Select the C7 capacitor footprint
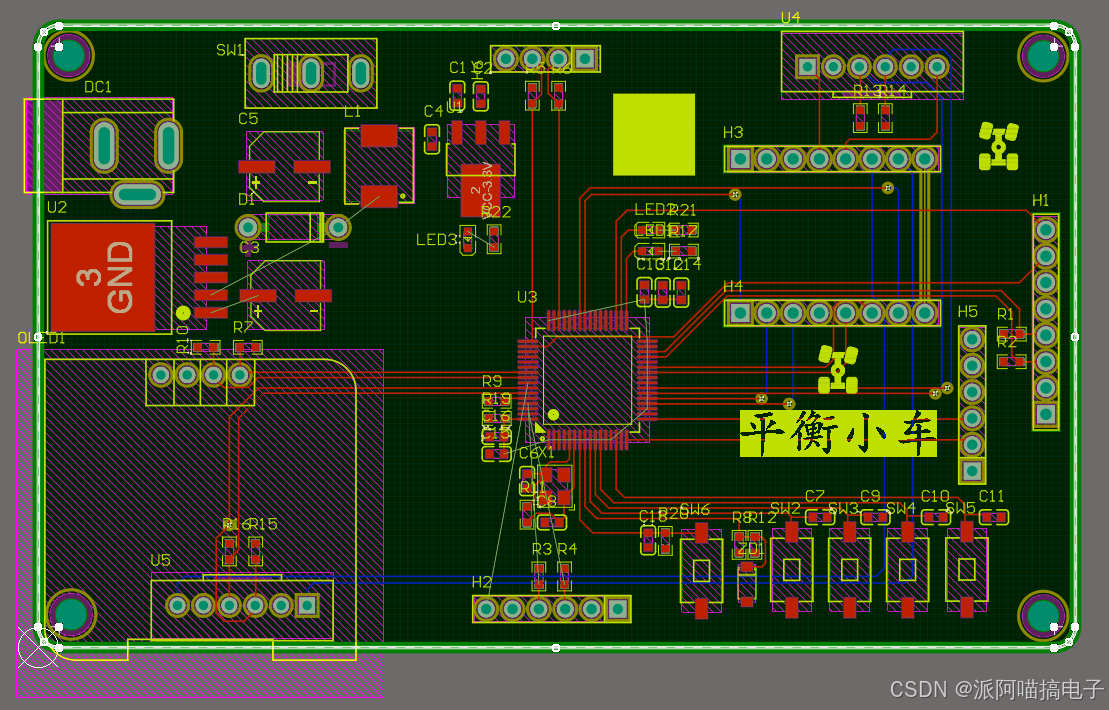The width and height of the screenshot is (1109, 710). [820, 518]
